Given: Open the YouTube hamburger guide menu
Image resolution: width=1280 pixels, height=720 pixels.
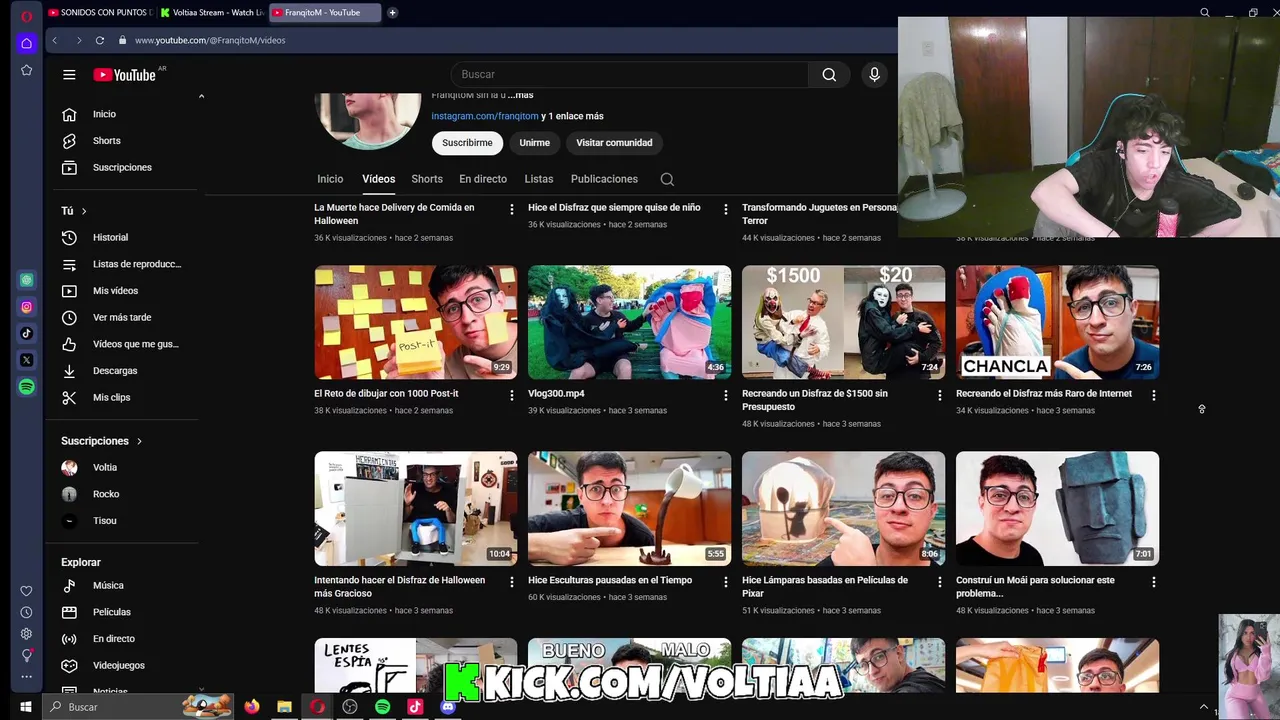Looking at the screenshot, I should click(69, 74).
